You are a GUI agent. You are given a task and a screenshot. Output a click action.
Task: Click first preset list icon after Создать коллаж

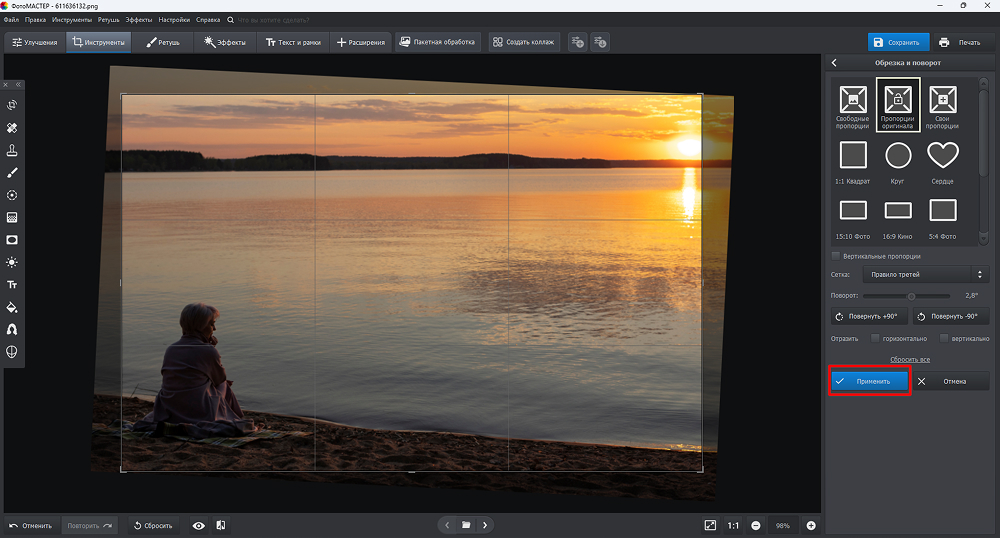[x=577, y=42]
